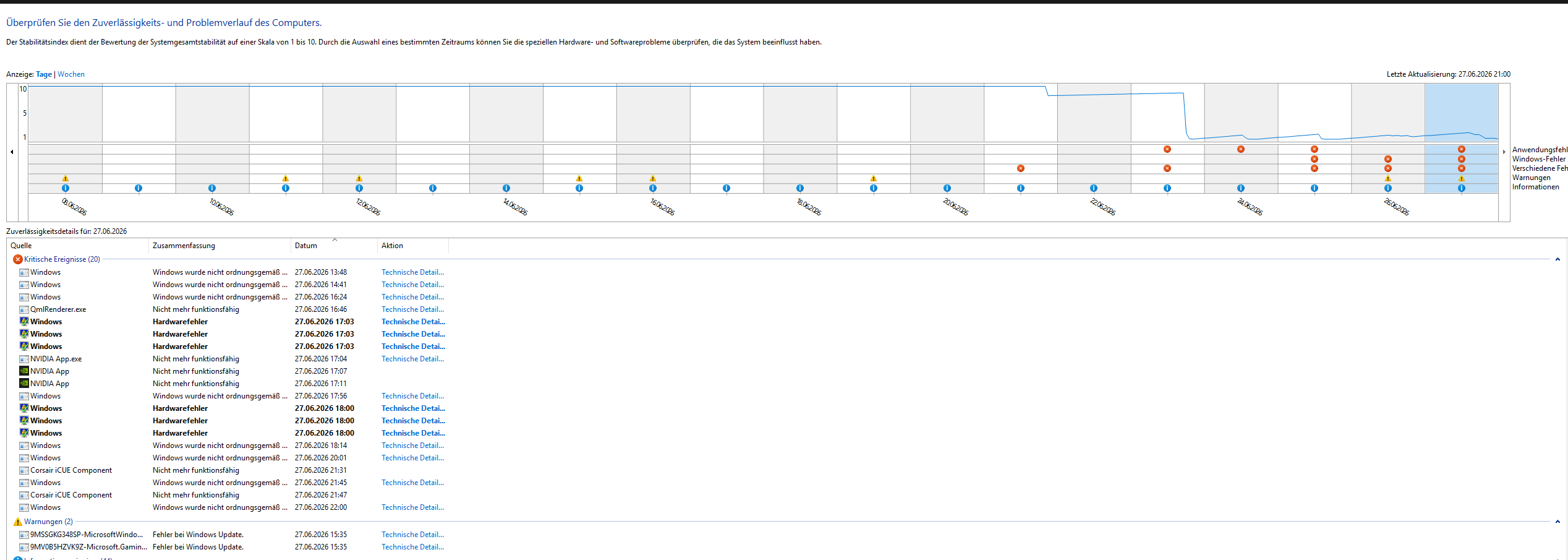
Task: Click the information icon for 20.06.2026 column
Action: (947, 188)
